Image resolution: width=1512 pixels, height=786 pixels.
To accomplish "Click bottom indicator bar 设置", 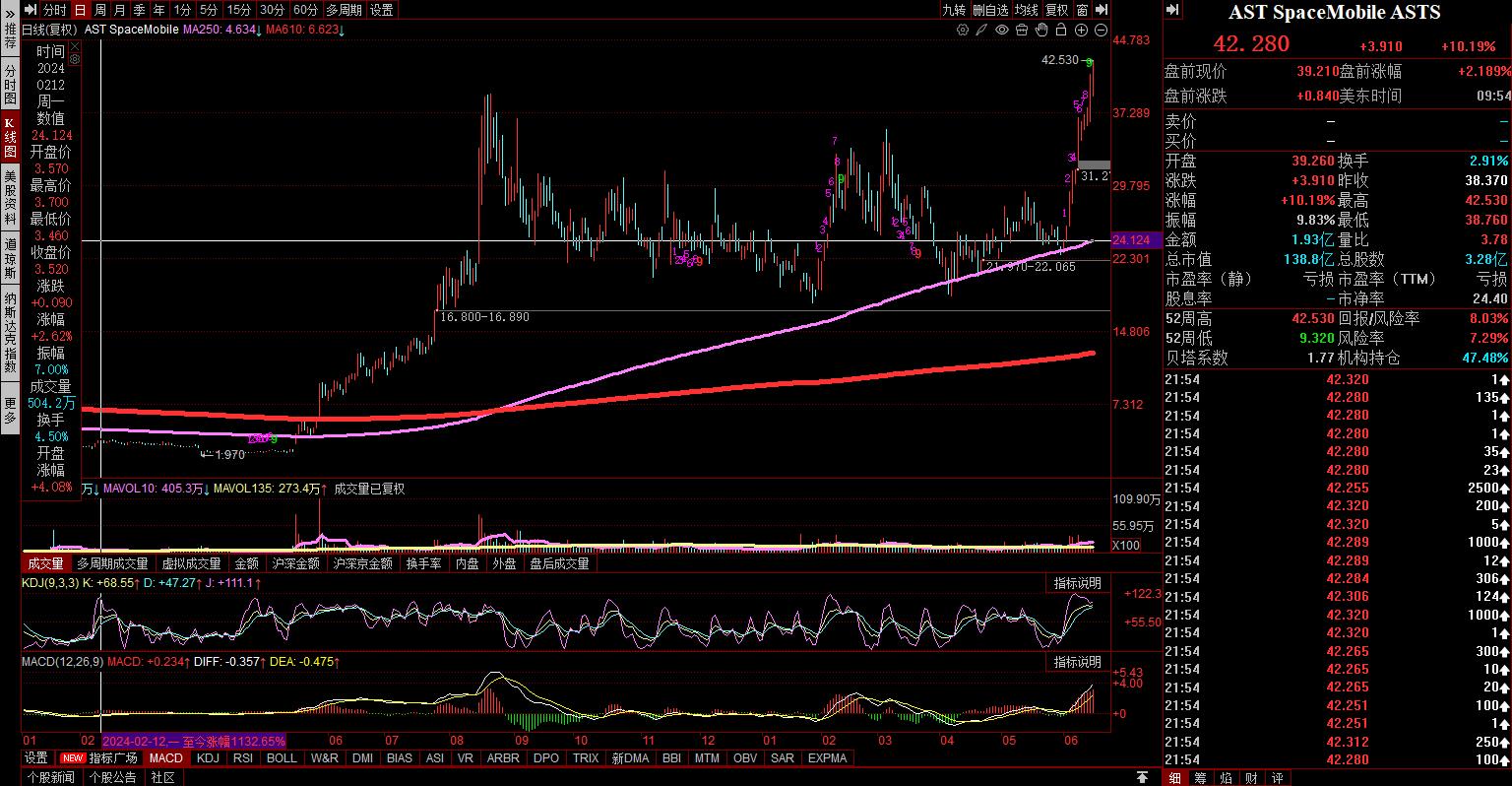I will [x=36, y=758].
